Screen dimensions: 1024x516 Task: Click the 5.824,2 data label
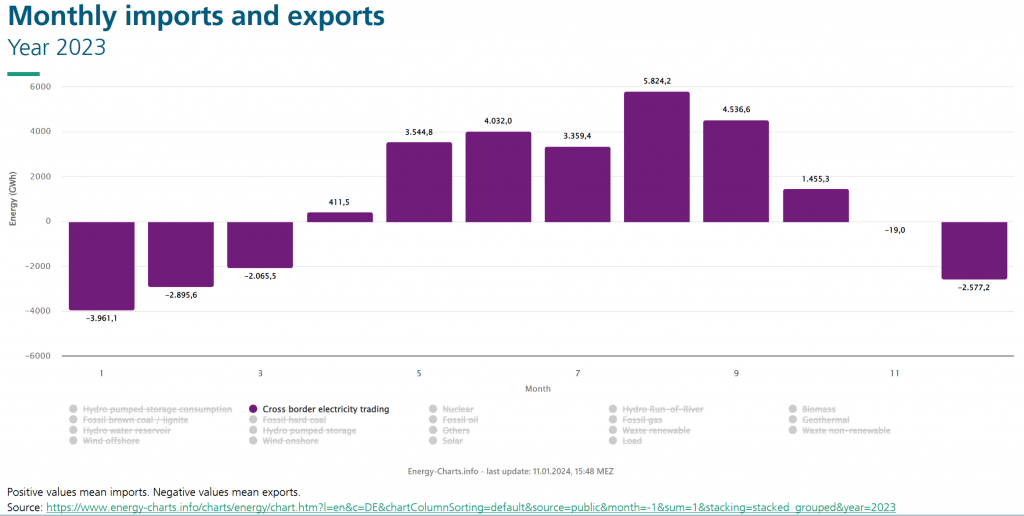pos(657,81)
